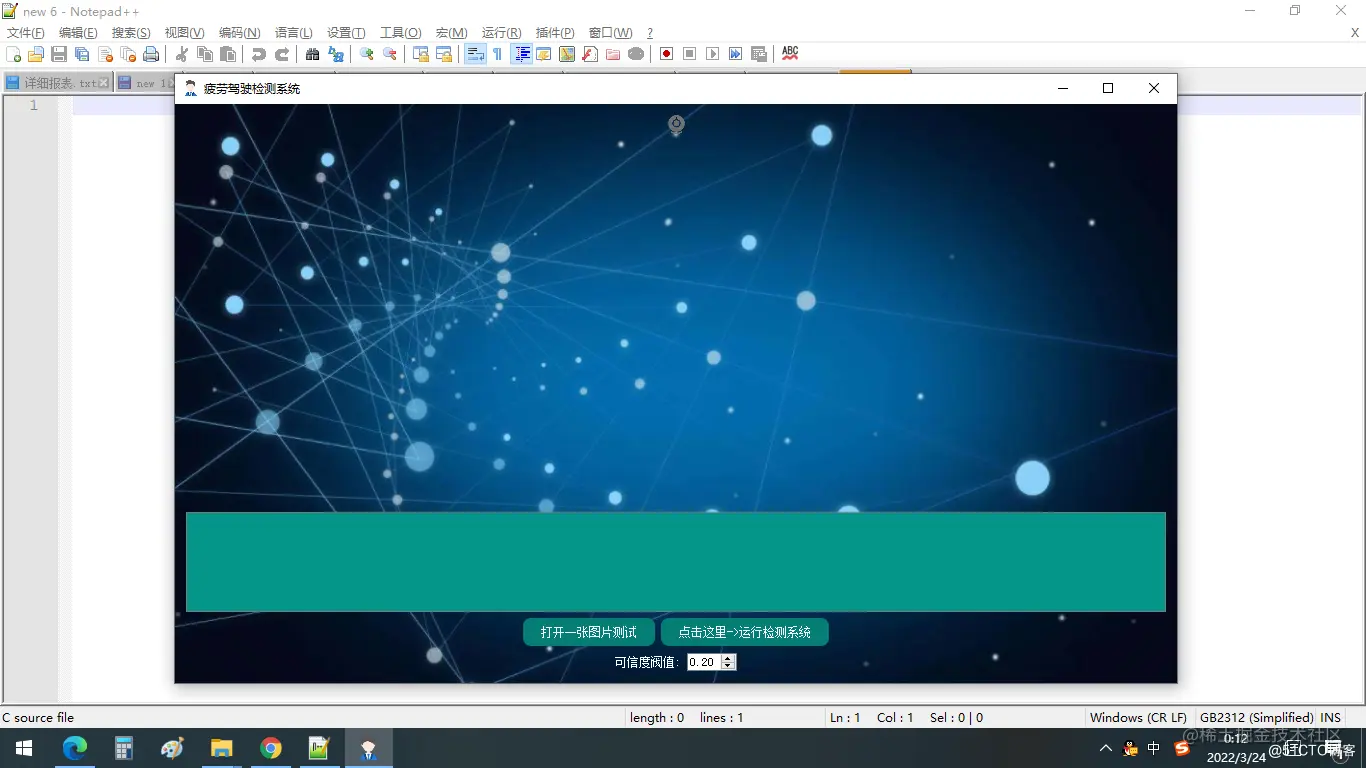Screen dimensions: 1366x768
Task: Show hidden system tray icons chevron
Action: pos(1105,748)
